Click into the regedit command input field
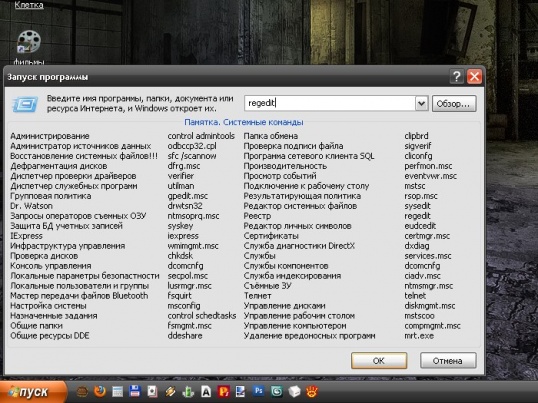This screenshot has height=403, width=538. coord(330,103)
